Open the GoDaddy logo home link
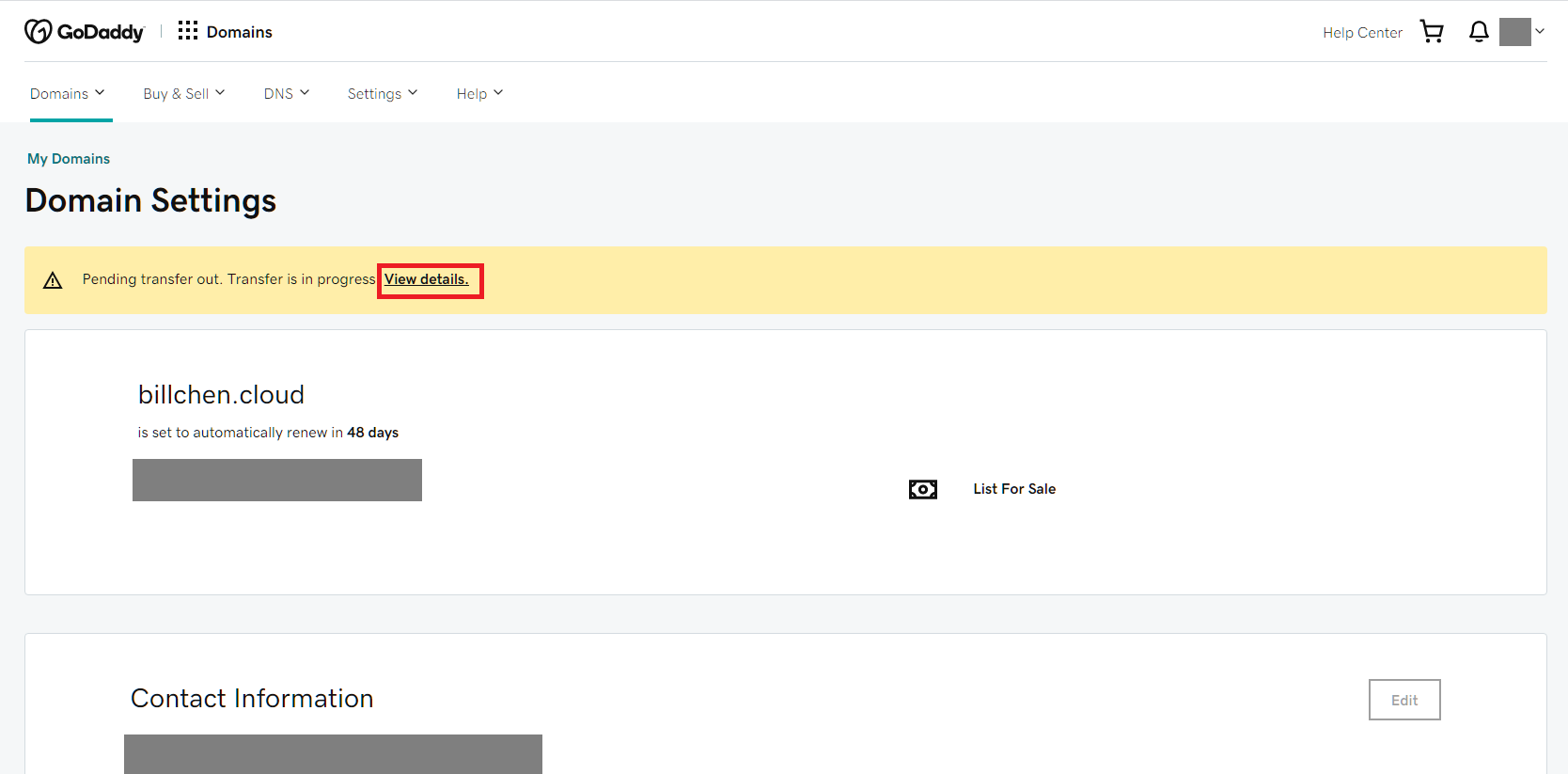 84,32
